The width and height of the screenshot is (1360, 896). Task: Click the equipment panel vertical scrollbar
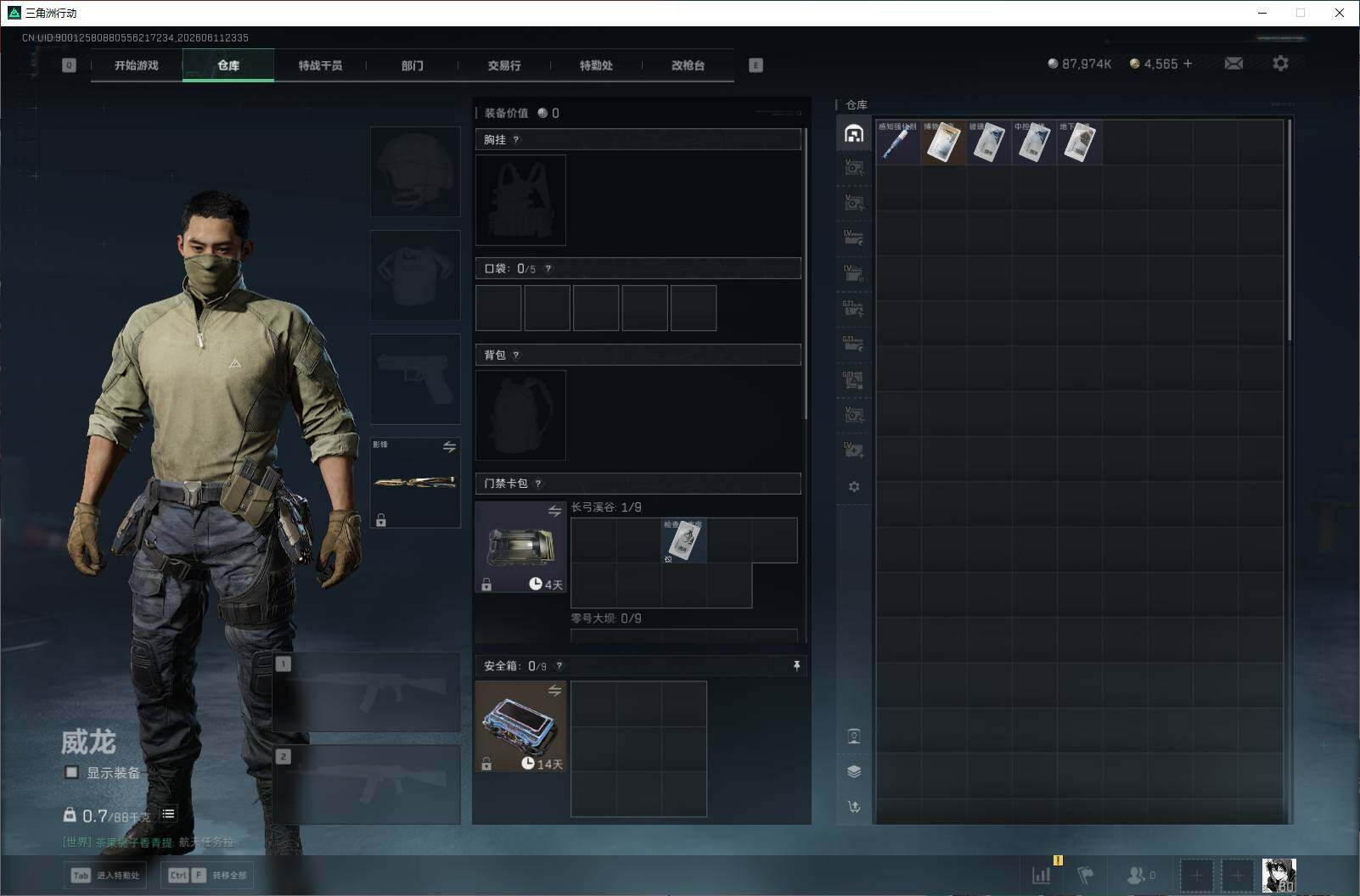pyautogui.click(x=805, y=274)
